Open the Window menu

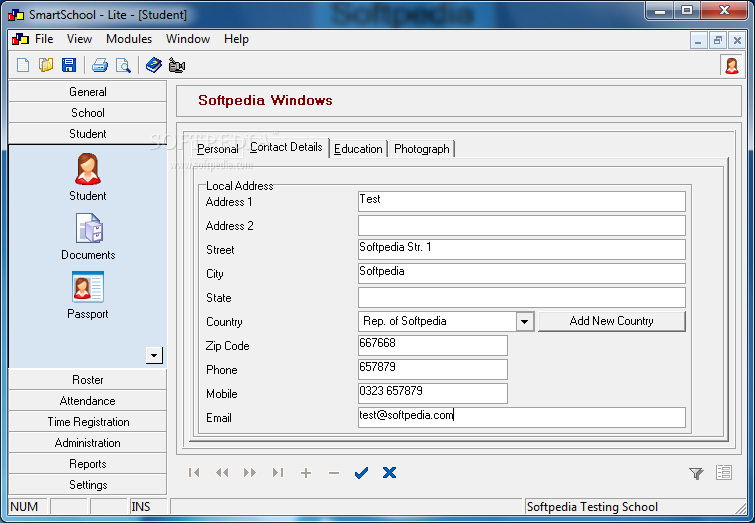[188, 39]
